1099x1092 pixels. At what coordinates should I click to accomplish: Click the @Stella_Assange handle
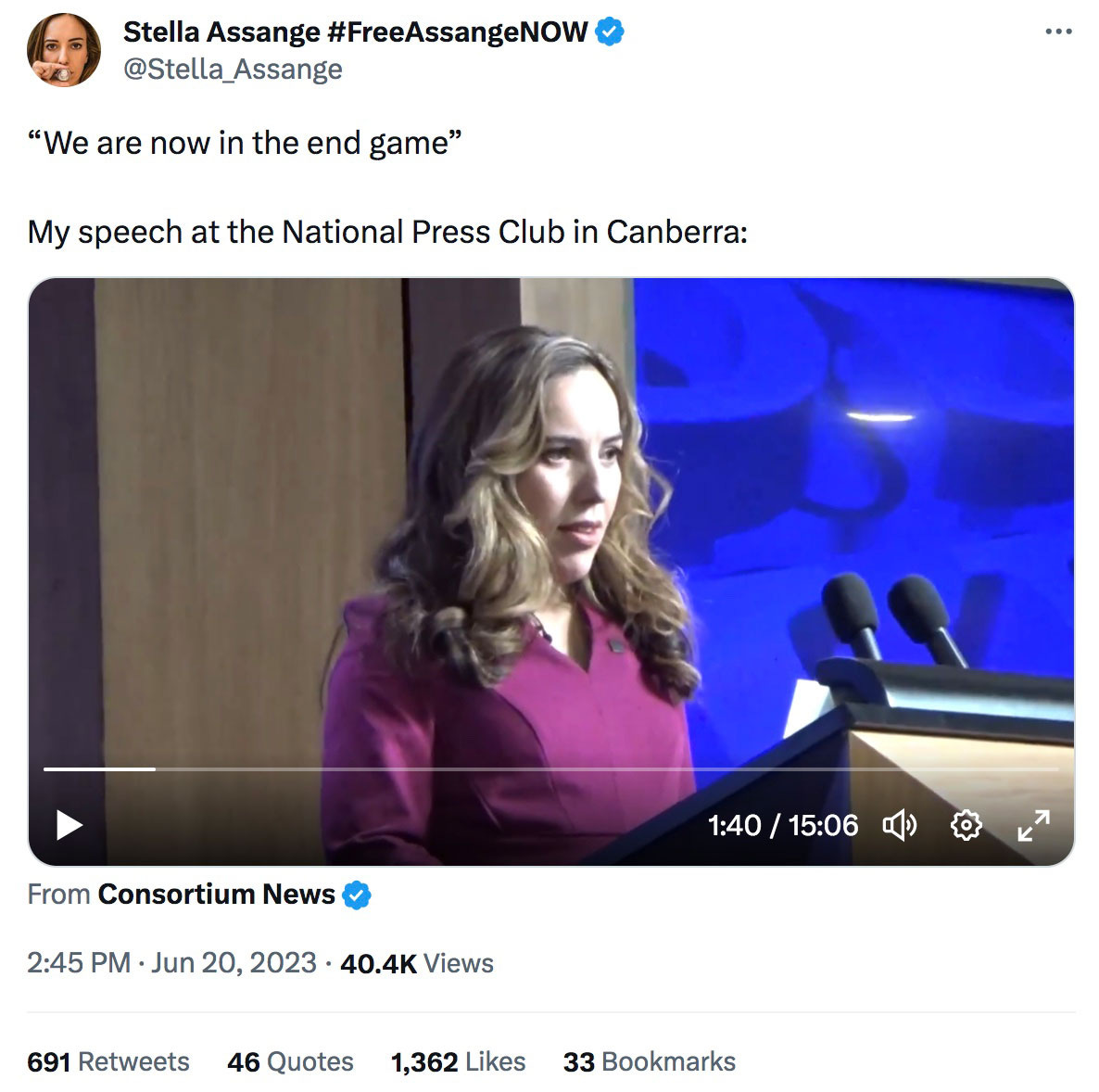tap(233, 68)
